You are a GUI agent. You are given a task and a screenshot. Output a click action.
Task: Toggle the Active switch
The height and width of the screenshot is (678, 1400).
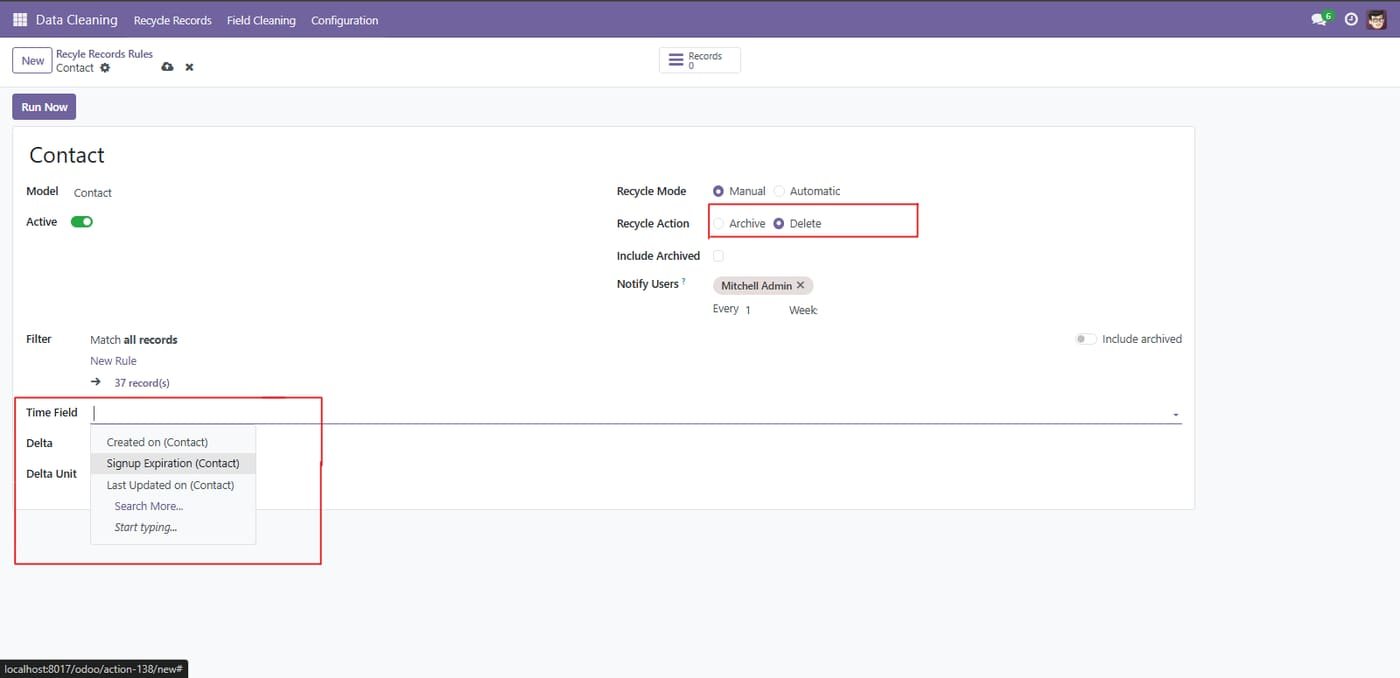click(x=82, y=222)
